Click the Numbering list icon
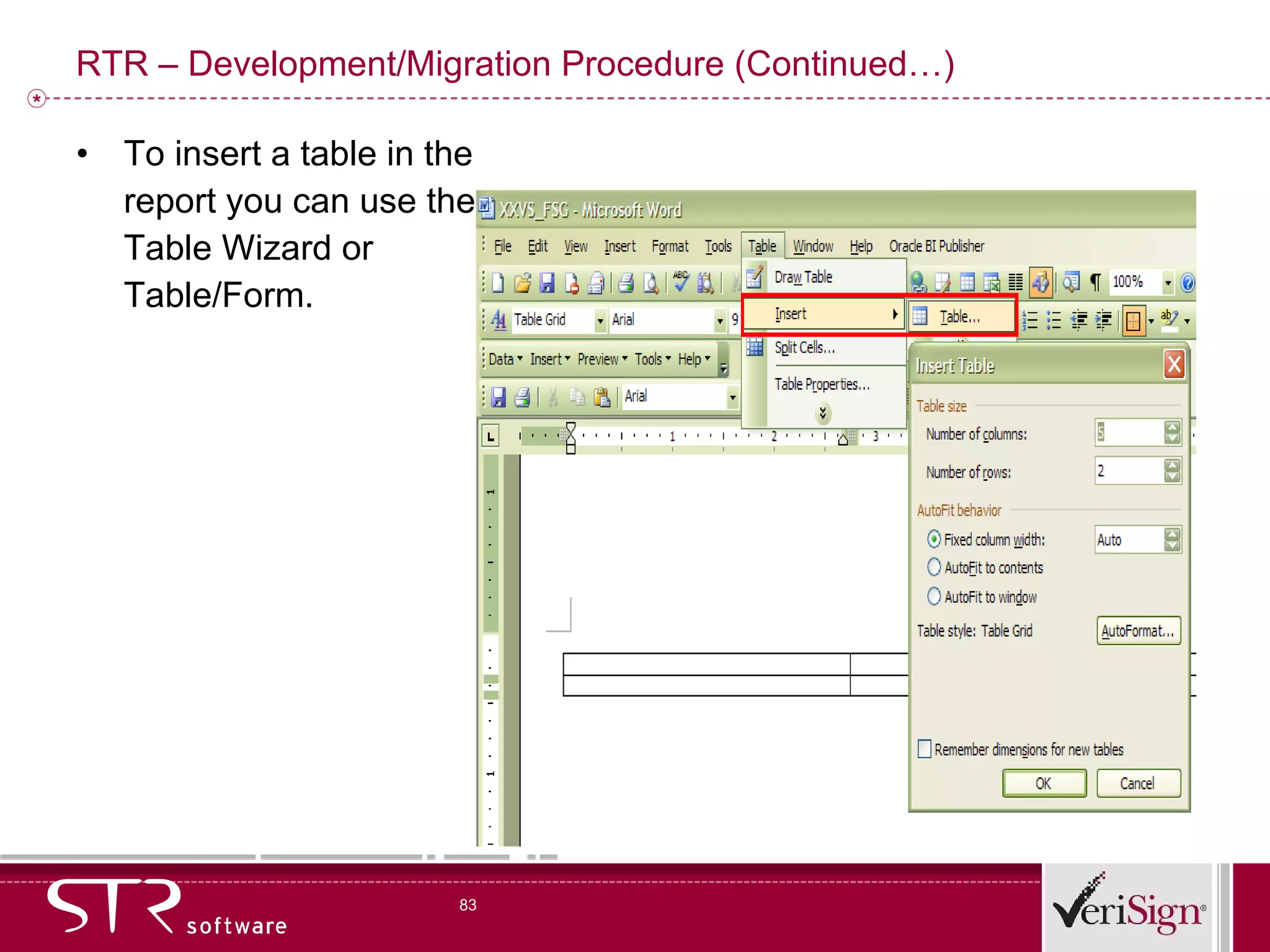The width and height of the screenshot is (1270, 952). pyautogui.click(x=1029, y=320)
